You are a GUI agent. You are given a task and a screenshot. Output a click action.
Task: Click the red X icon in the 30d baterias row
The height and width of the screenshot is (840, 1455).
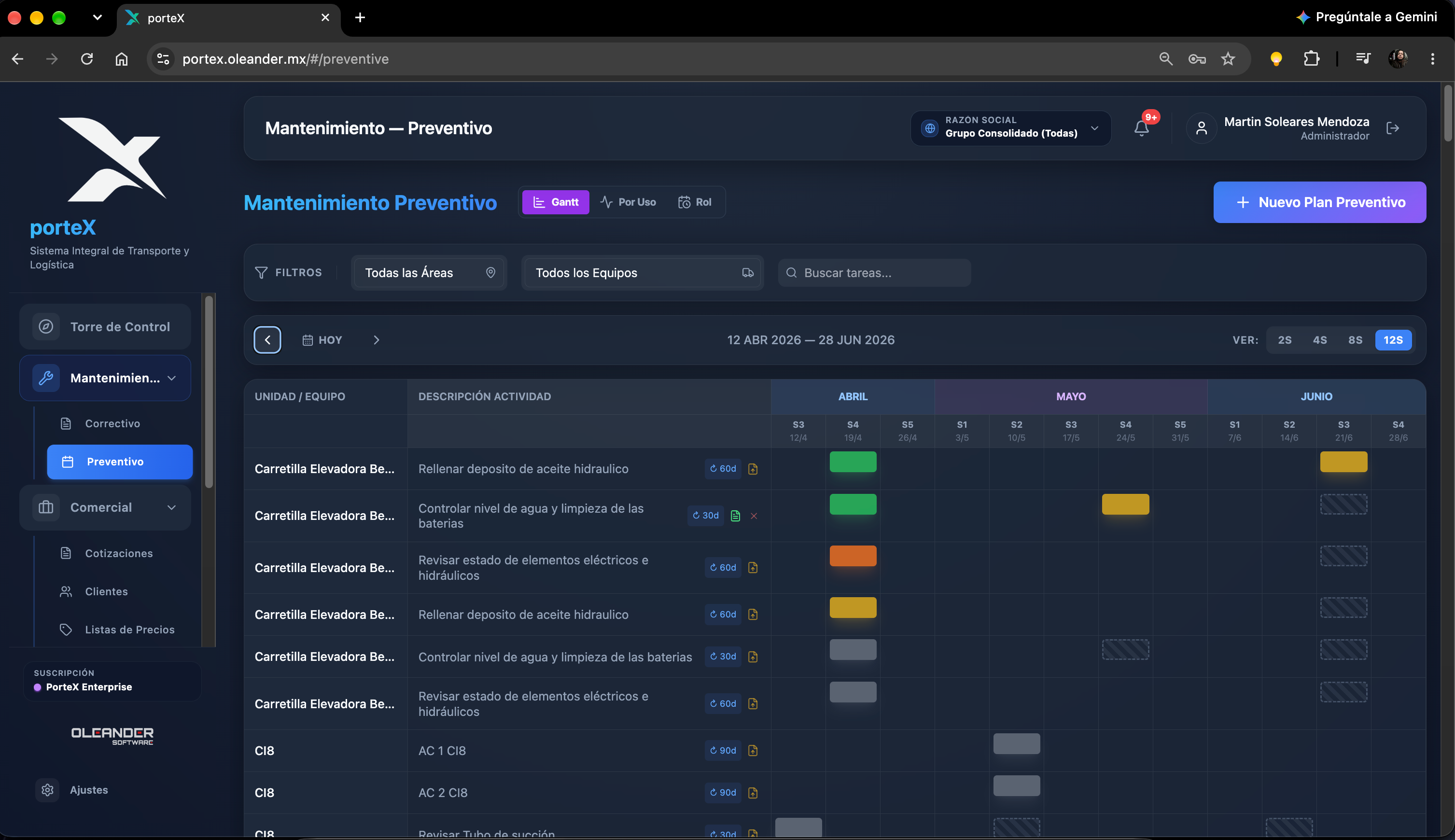pos(754,516)
